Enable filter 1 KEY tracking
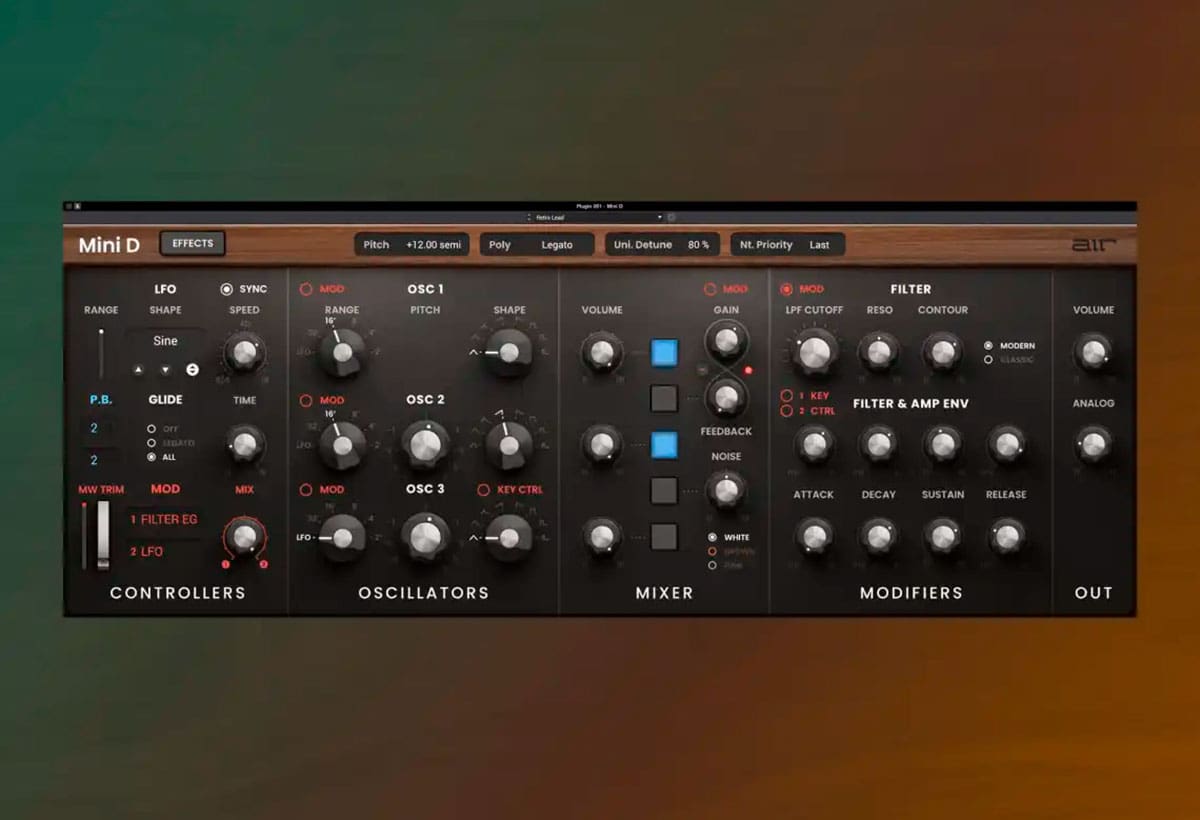 pos(786,396)
